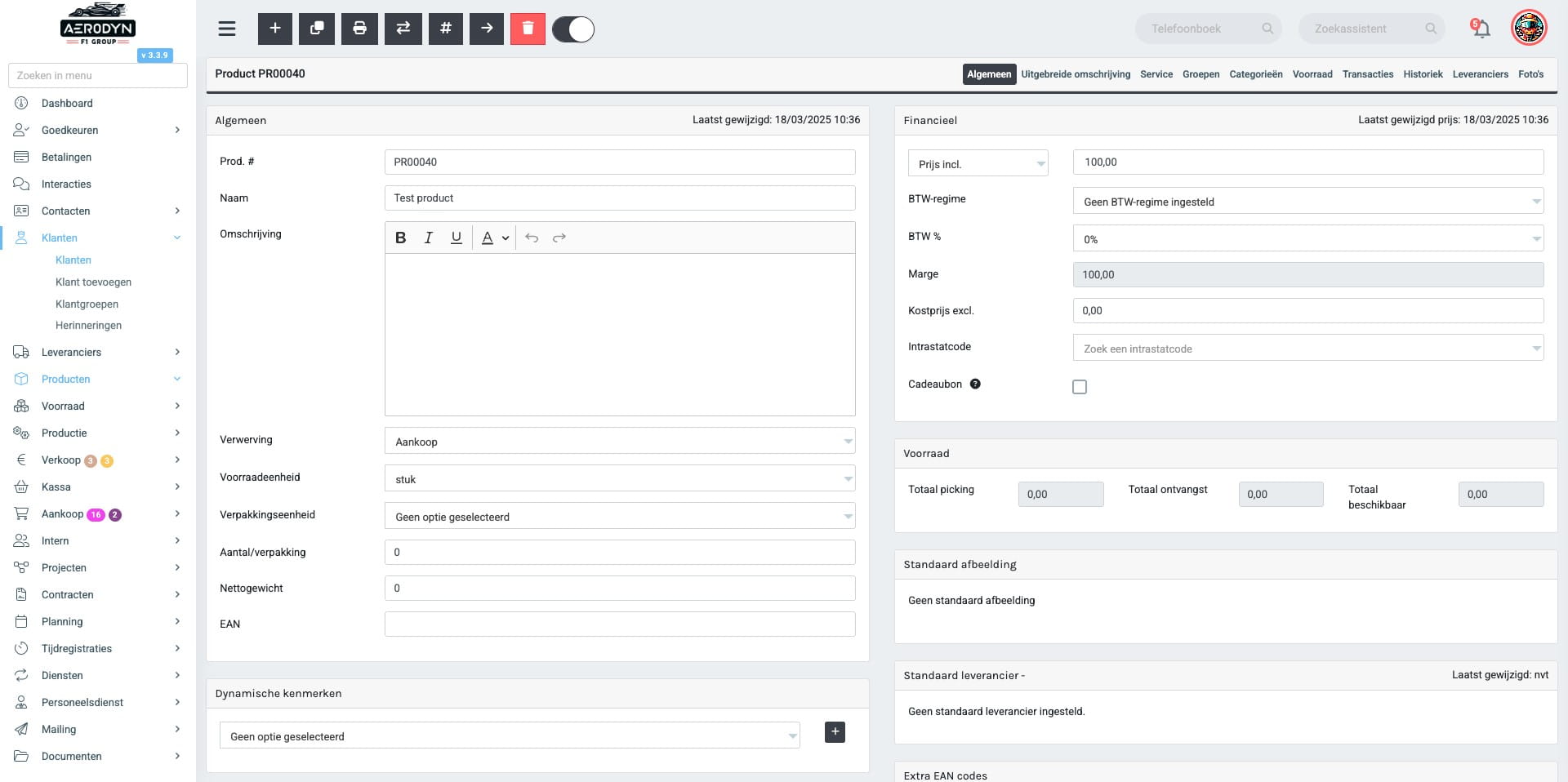This screenshot has width=1568, height=782.
Task: Click the text color A icon
Action: click(x=488, y=238)
